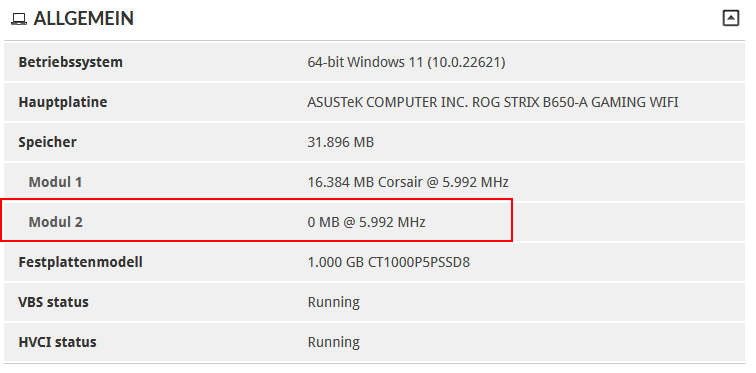Select the Speicher row label
Screen dimensions: 756x373
(47, 142)
